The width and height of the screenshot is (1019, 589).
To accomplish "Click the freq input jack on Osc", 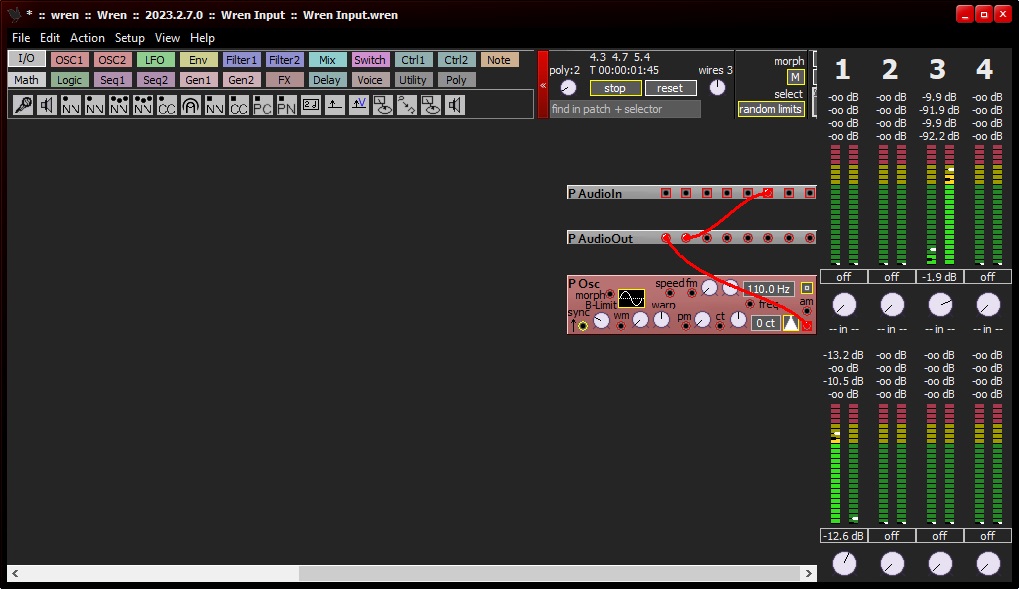I will (750, 304).
